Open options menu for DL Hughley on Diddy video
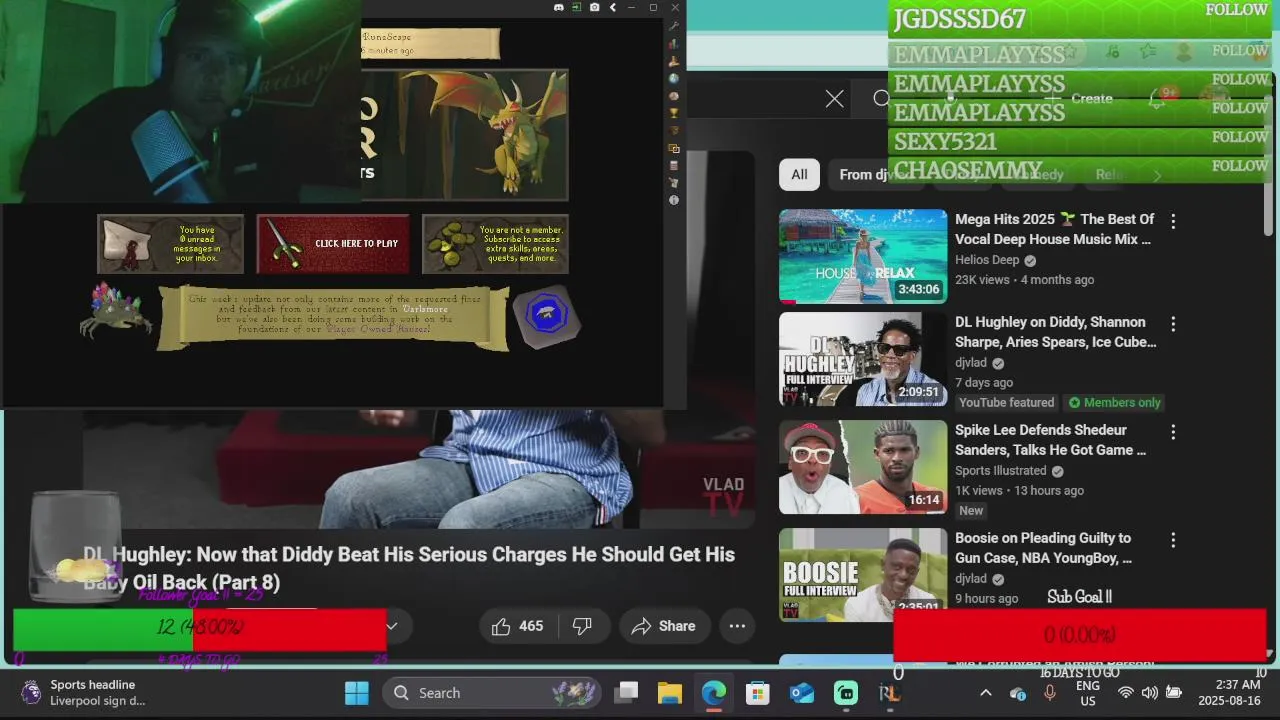This screenshot has width=1280, height=720. click(1173, 324)
